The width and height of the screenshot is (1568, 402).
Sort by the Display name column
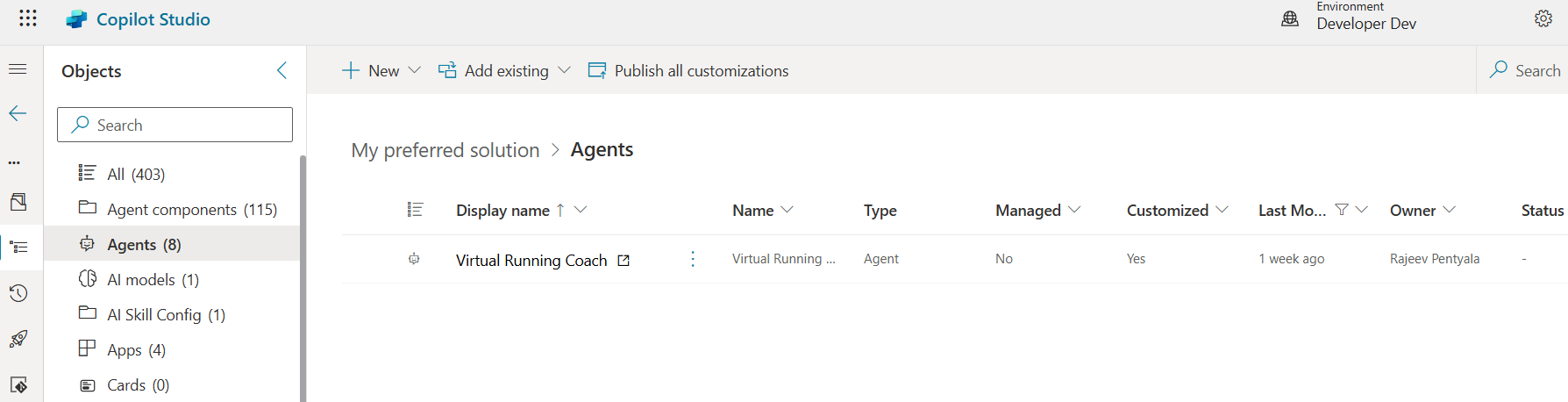click(x=502, y=211)
